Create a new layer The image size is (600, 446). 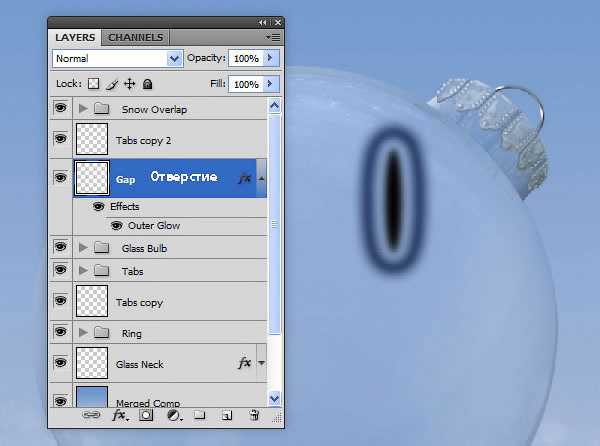(227, 415)
